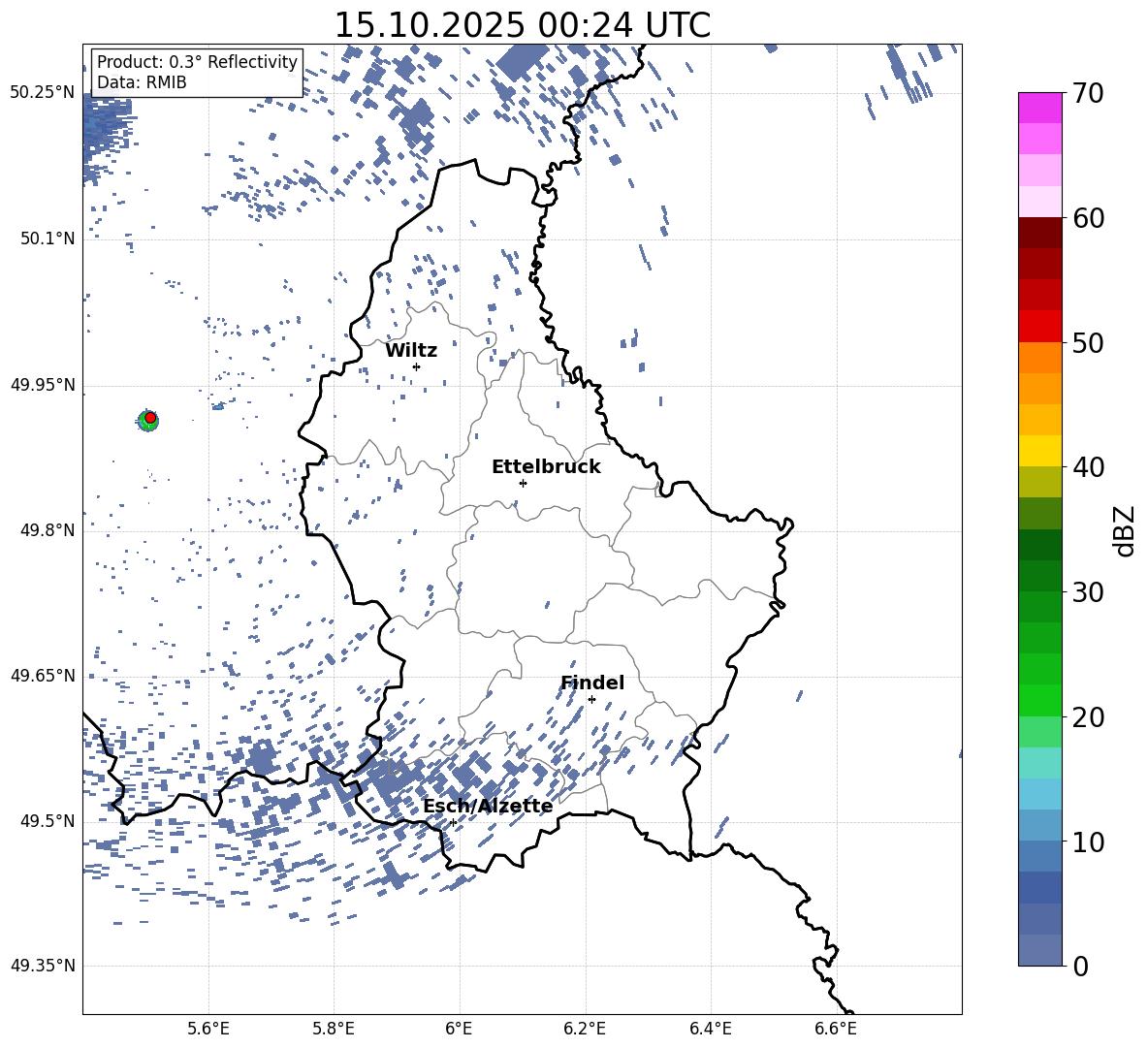Click the 49.95°N latitude tick label

click(x=43, y=385)
